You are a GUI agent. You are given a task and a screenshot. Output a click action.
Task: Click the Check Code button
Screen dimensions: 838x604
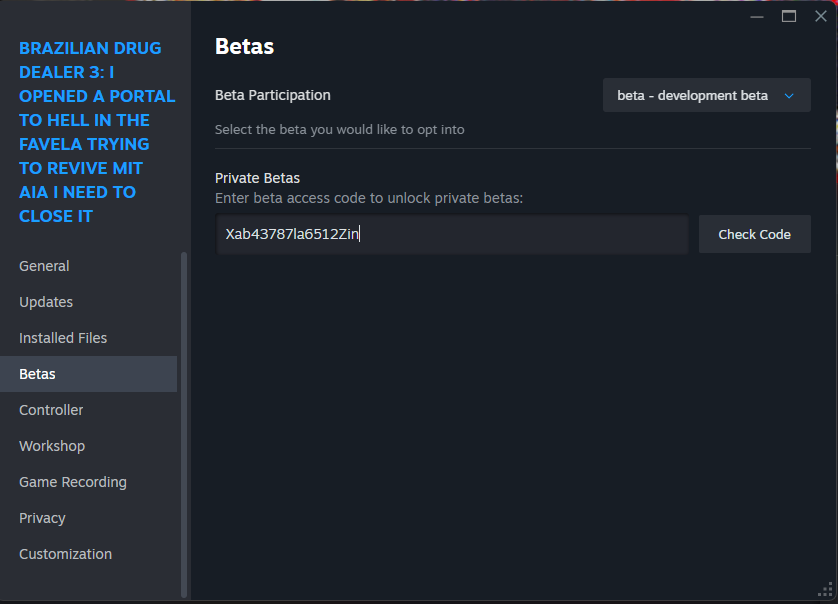click(x=755, y=234)
